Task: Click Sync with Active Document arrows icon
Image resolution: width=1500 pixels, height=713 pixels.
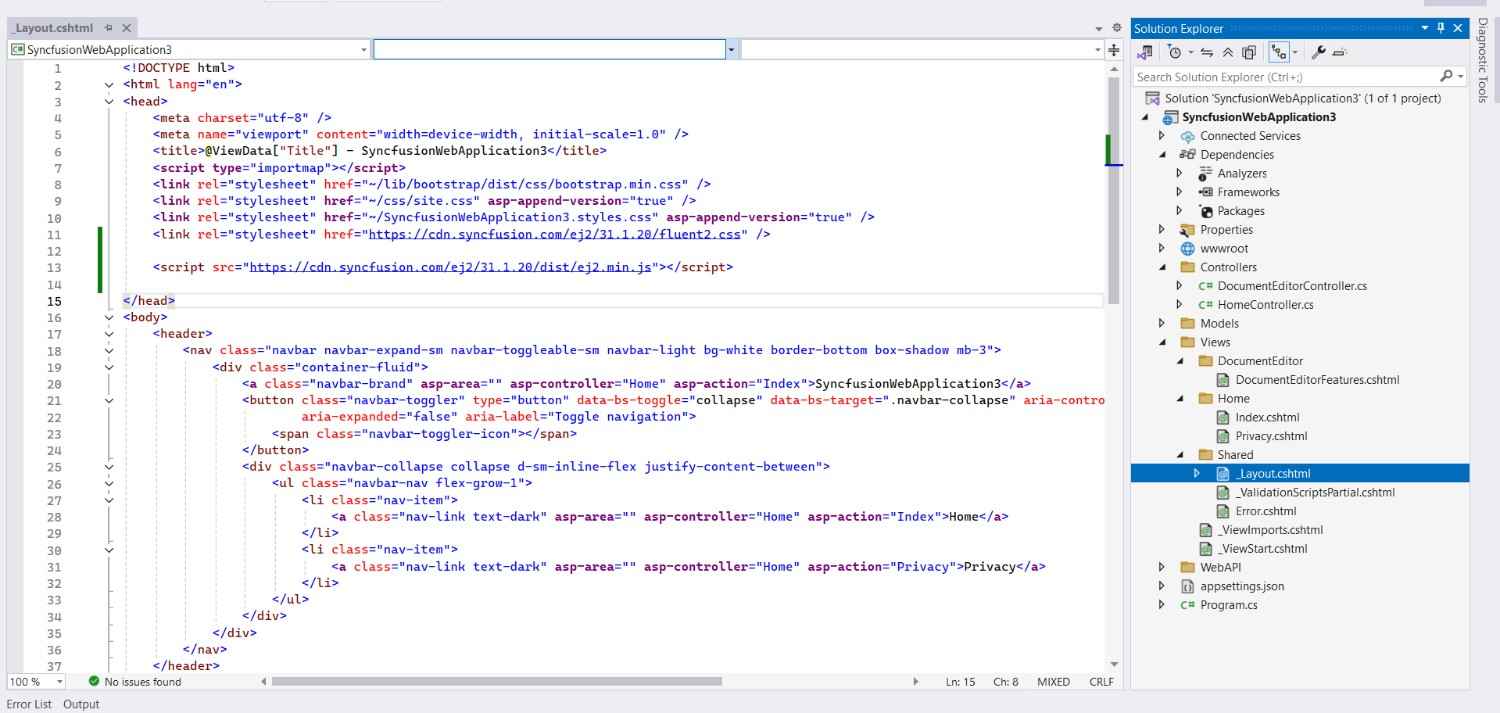Action: pos(1207,52)
